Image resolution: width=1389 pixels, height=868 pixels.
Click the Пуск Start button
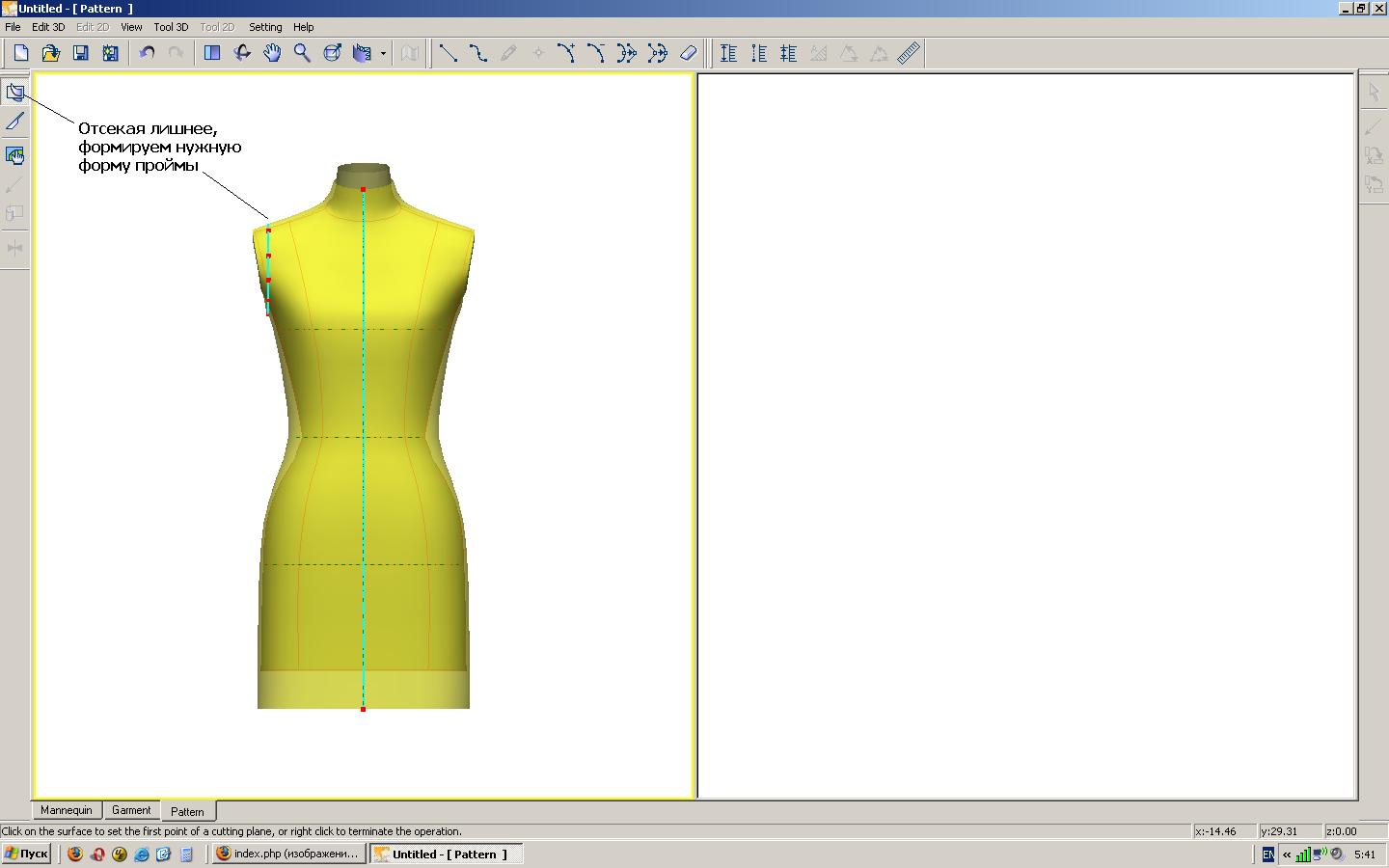click(26, 854)
